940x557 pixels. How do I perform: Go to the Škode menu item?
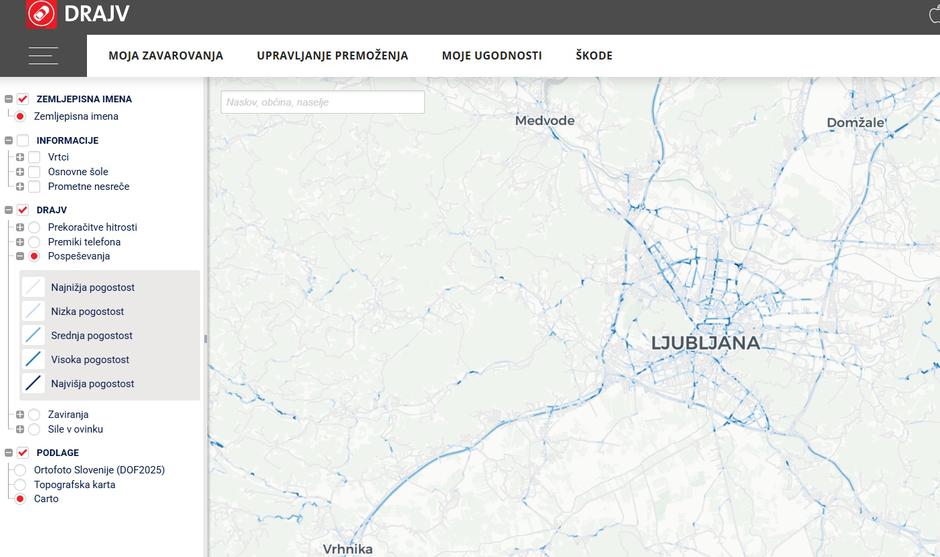[593, 56]
